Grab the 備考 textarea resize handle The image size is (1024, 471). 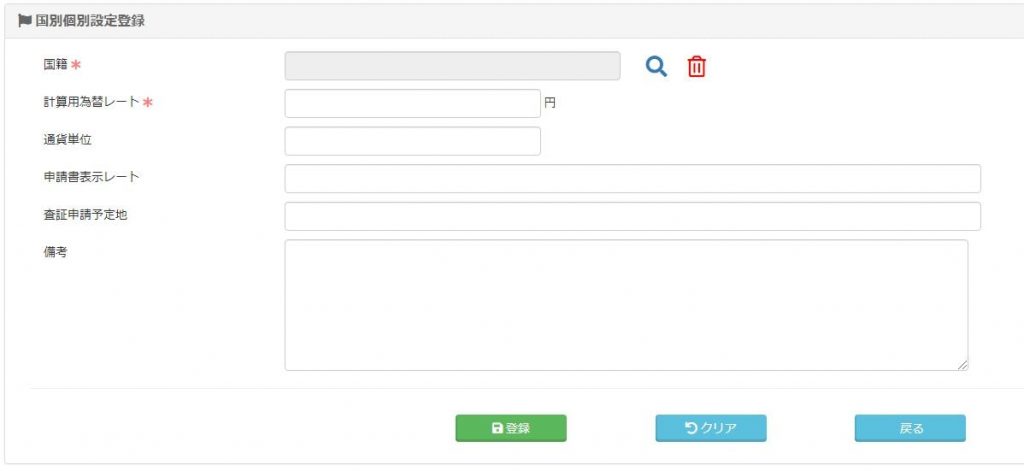pyautogui.click(x=962, y=365)
